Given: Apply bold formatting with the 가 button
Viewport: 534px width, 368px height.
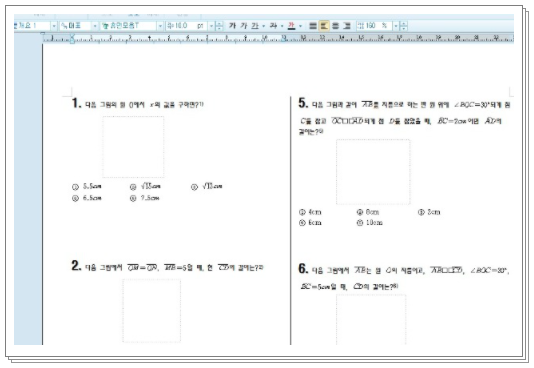Looking at the screenshot, I should coord(232,26).
